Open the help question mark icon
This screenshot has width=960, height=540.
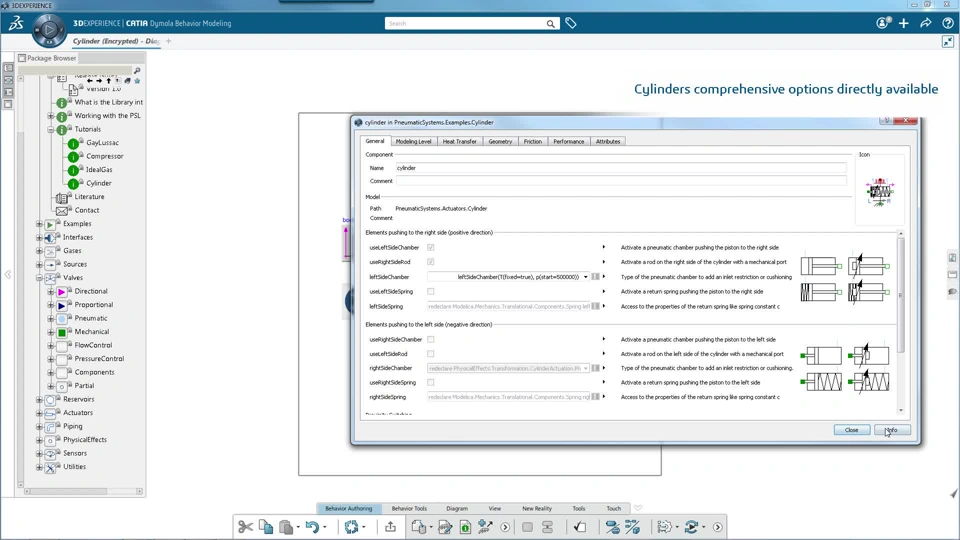(948, 23)
